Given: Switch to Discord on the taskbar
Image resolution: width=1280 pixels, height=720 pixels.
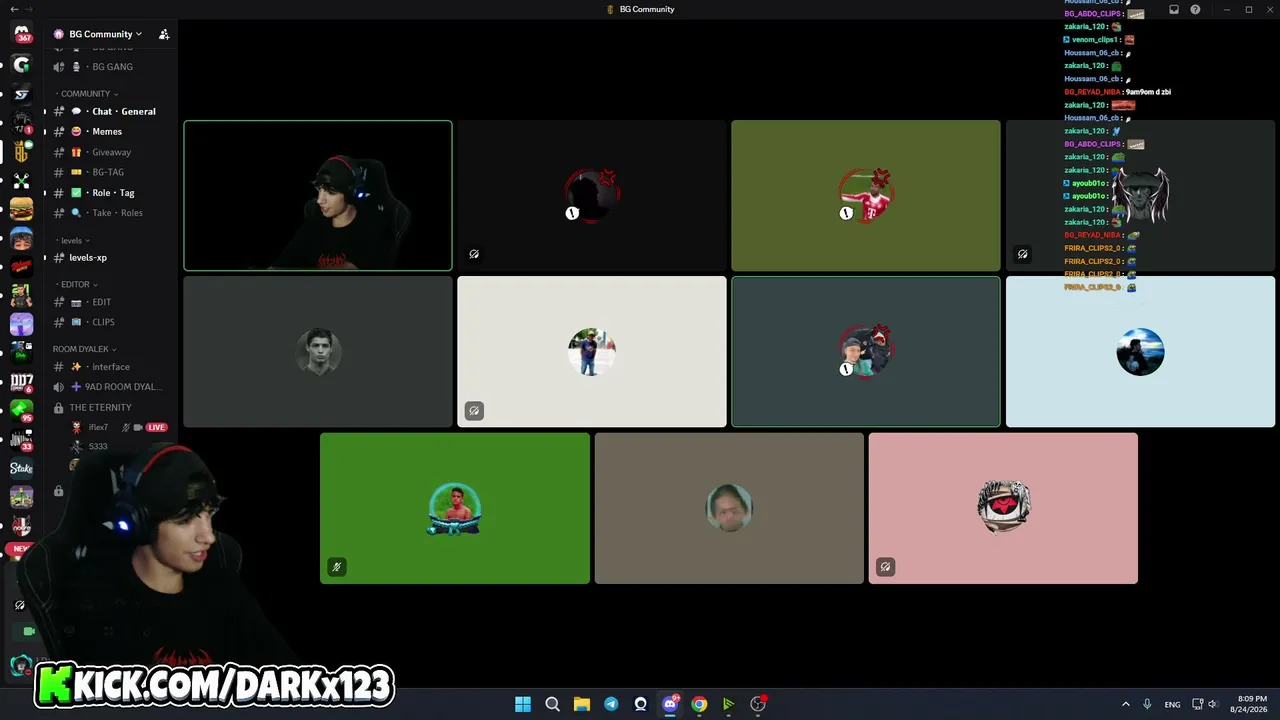Looking at the screenshot, I should [670, 704].
